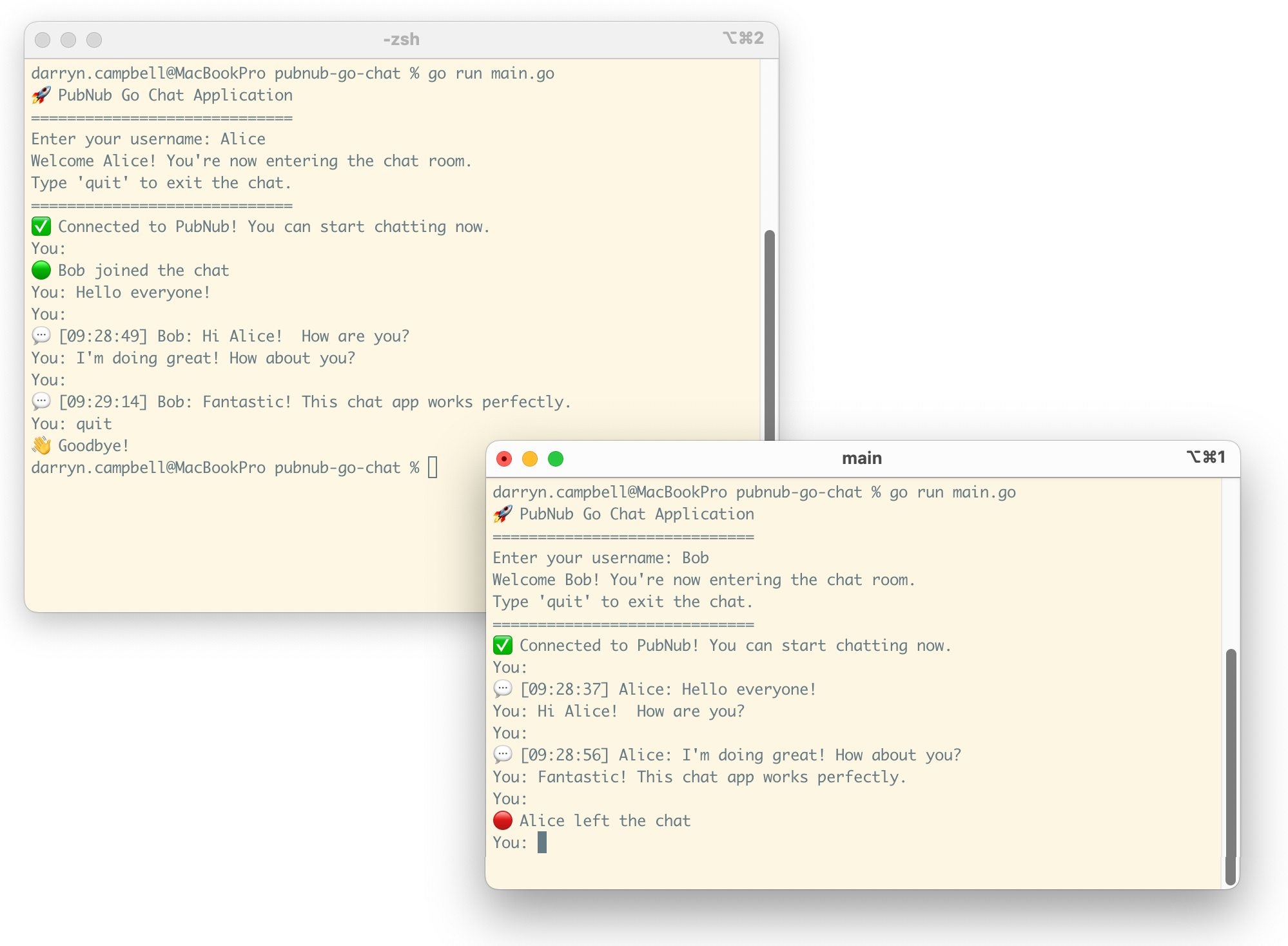Click 'You: Fantastic! This chat app works perfectly.' line
This screenshot has width=1288, height=946.
click(x=699, y=777)
